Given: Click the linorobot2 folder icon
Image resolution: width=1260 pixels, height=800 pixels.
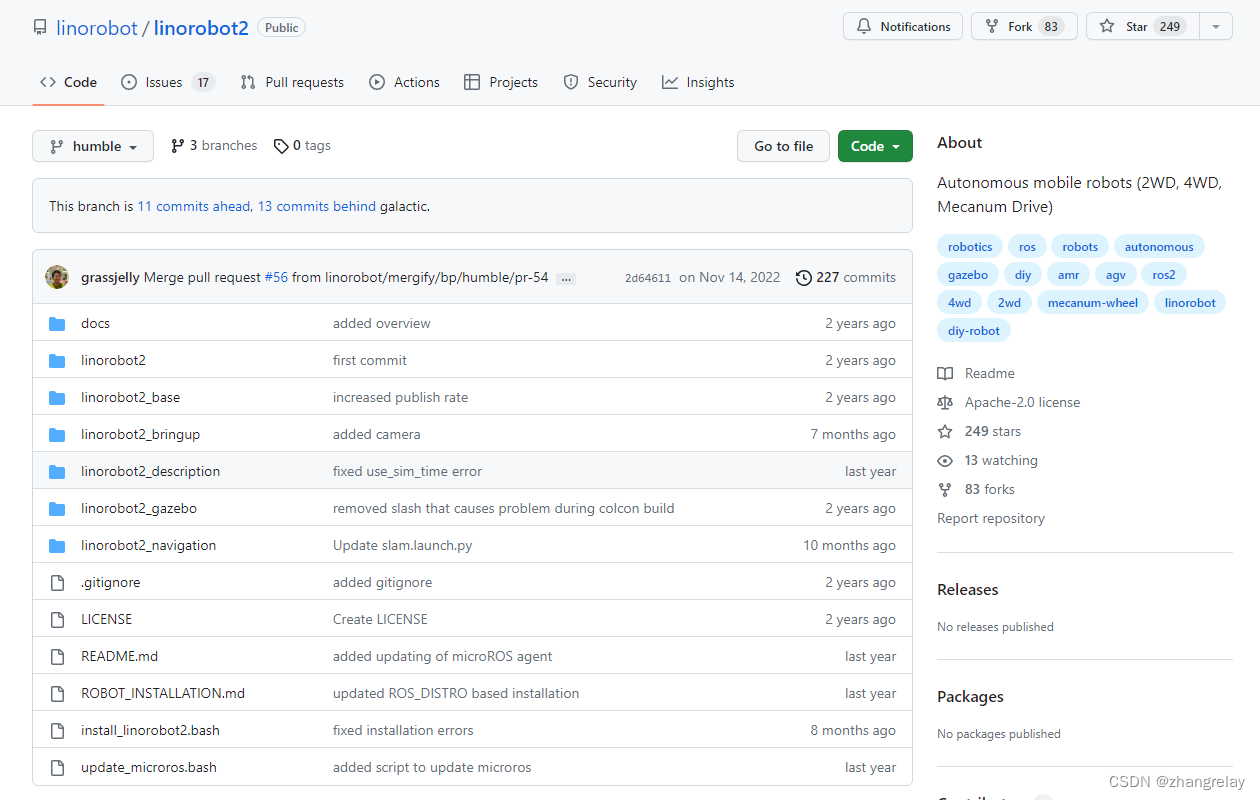Looking at the screenshot, I should click(x=57, y=360).
